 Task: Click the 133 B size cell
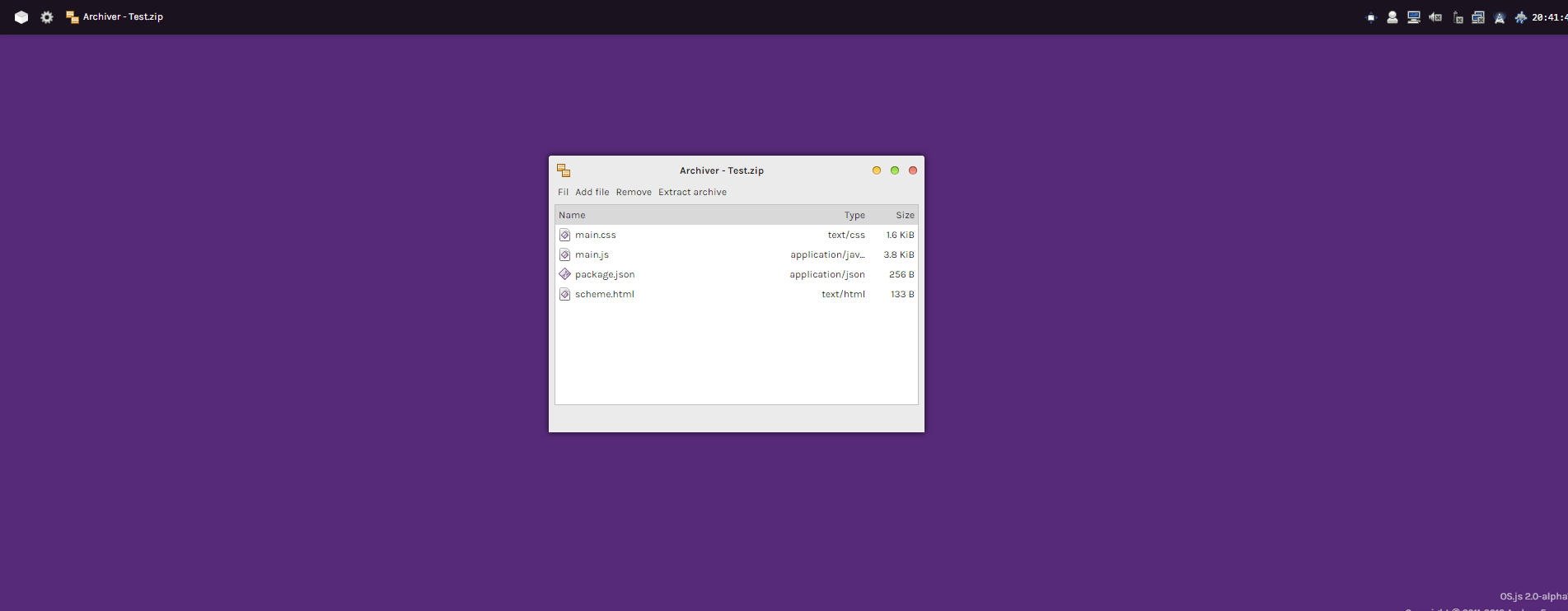click(x=902, y=294)
